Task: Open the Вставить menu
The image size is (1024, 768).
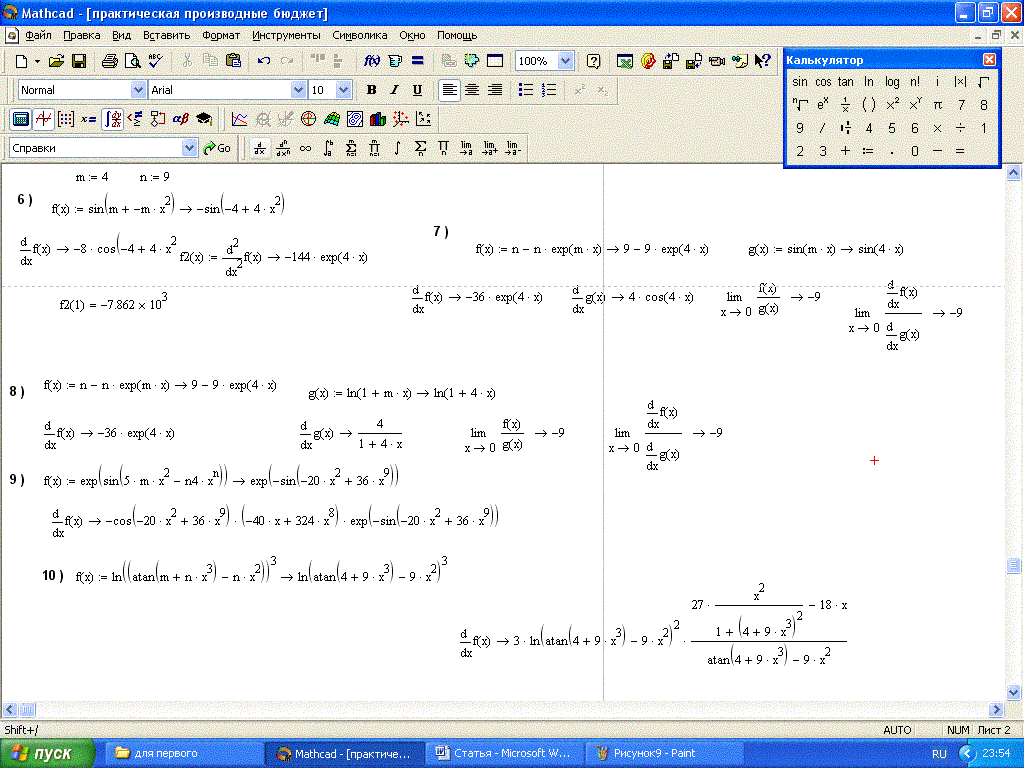Action: click(x=166, y=35)
